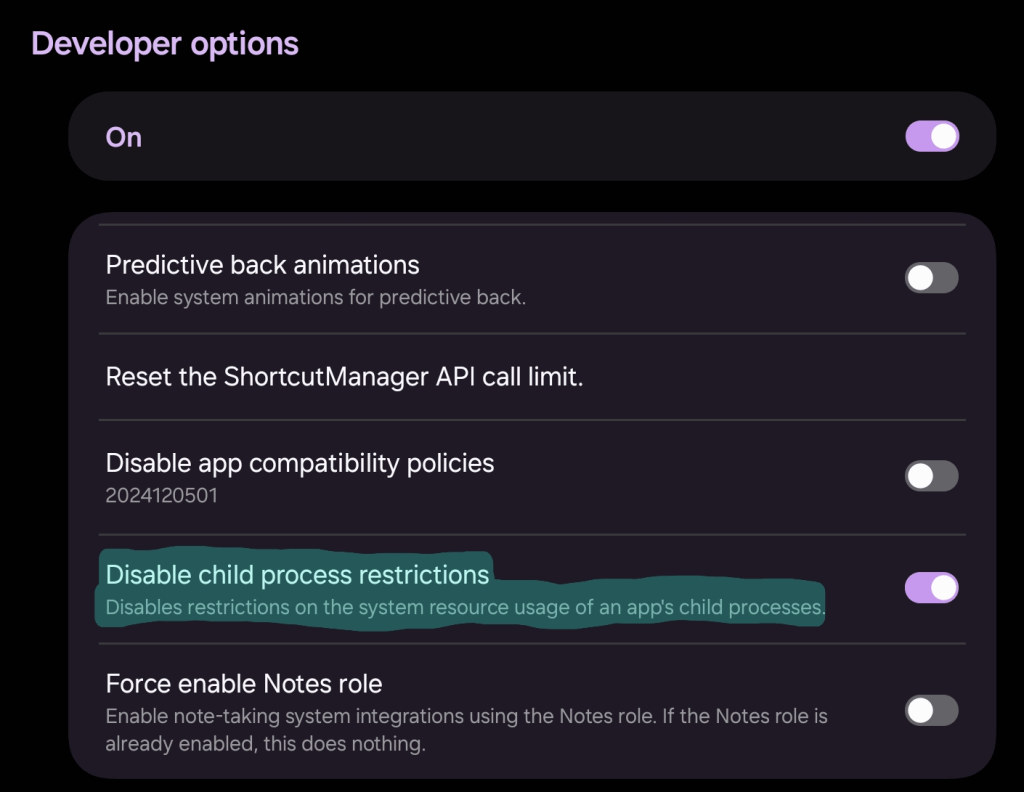Image resolution: width=1024 pixels, height=792 pixels.
Task: Tap the Disable app compatibility policies title
Action: pos(300,463)
